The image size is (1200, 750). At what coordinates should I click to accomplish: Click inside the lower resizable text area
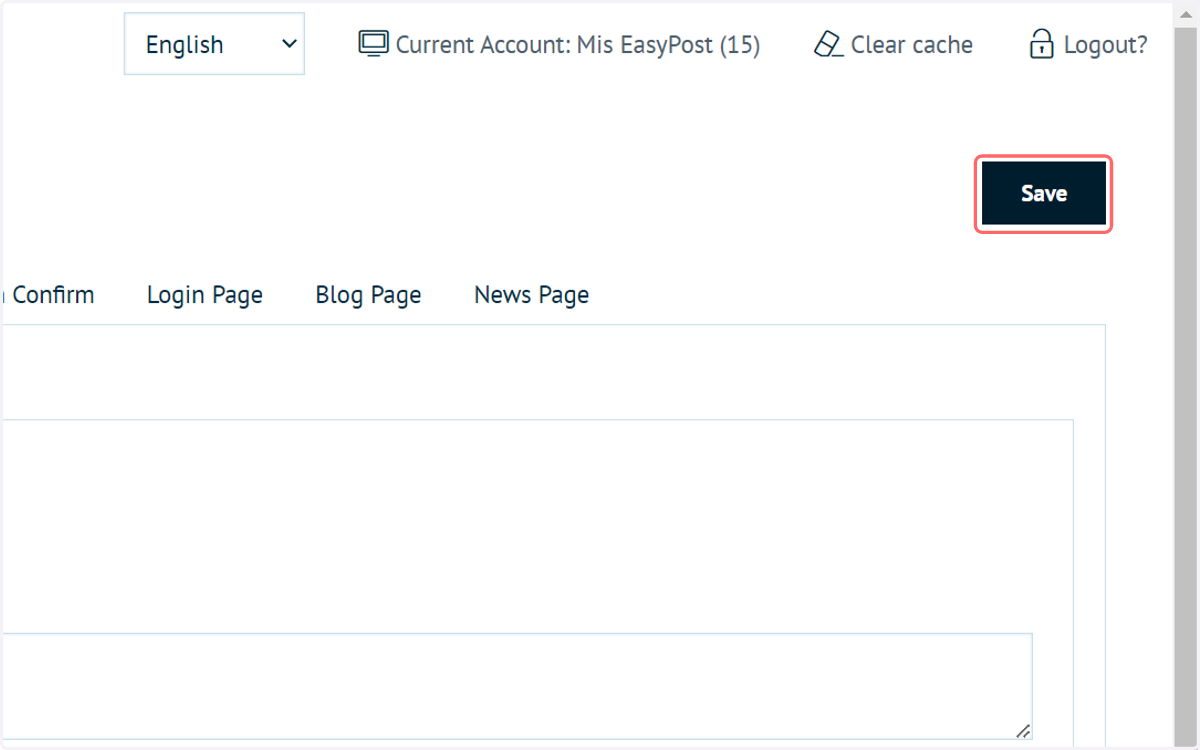[x=516, y=686]
